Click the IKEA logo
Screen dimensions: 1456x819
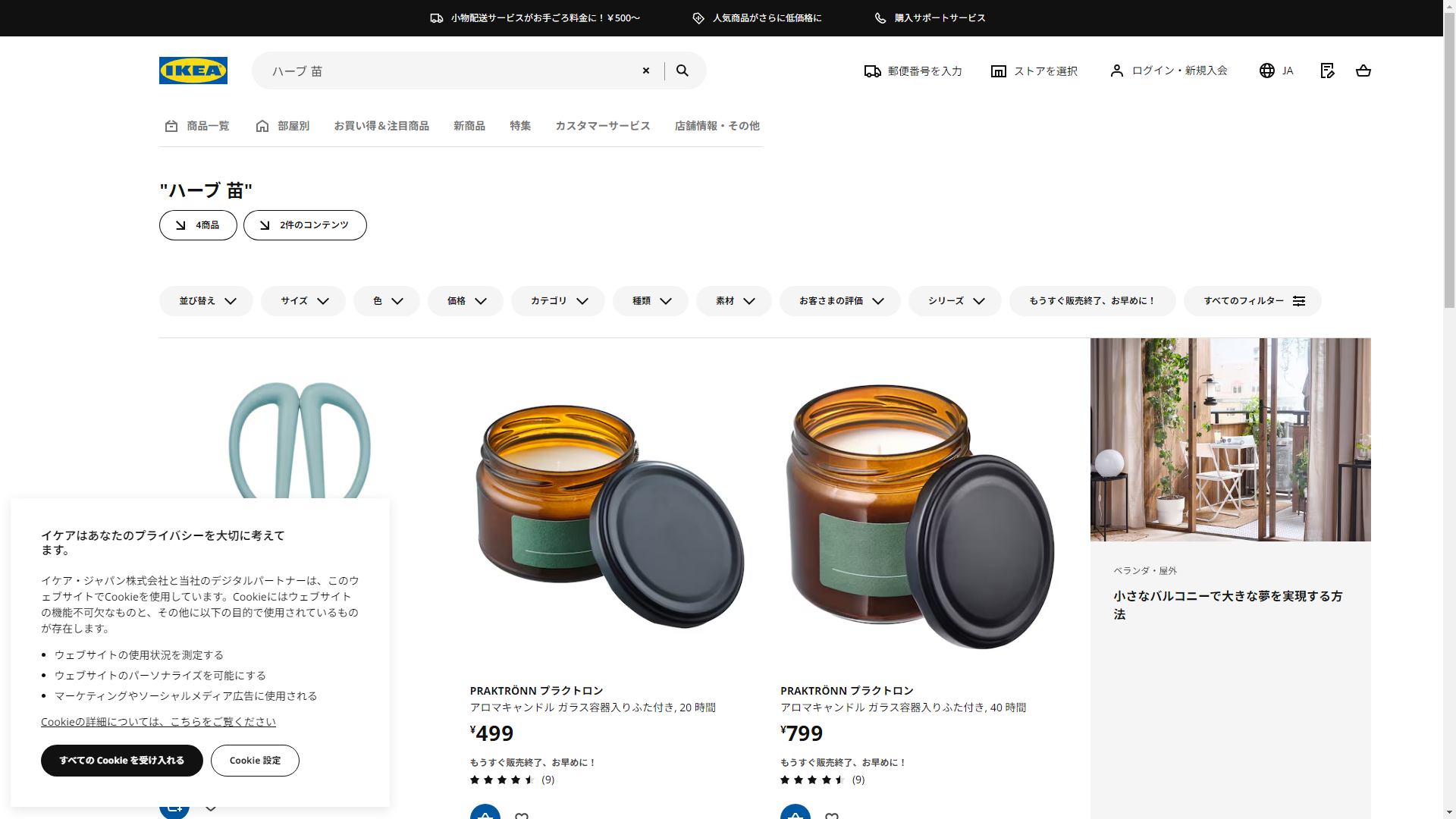(193, 71)
